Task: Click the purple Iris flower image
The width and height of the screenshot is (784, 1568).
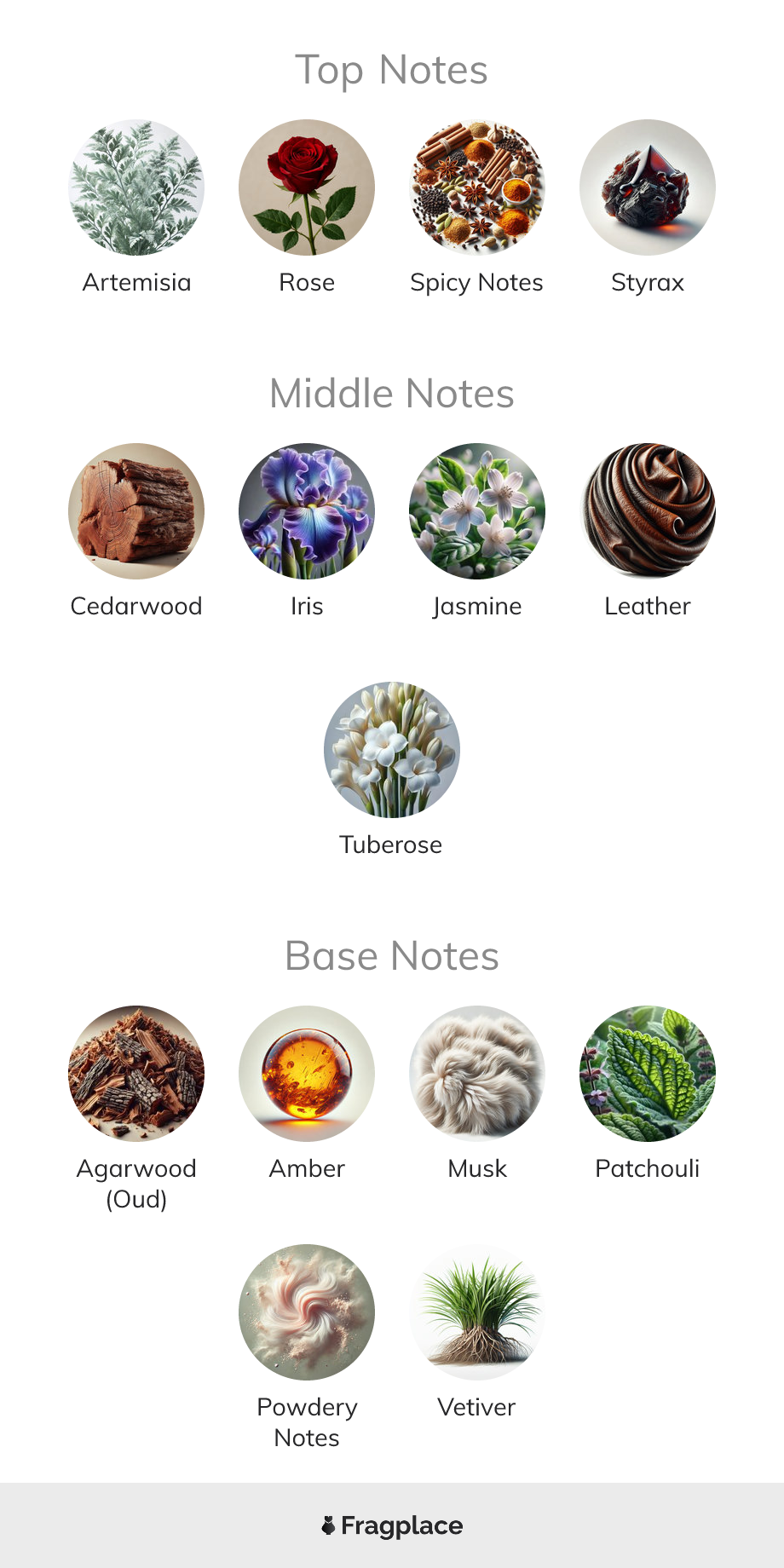Action: tap(307, 511)
